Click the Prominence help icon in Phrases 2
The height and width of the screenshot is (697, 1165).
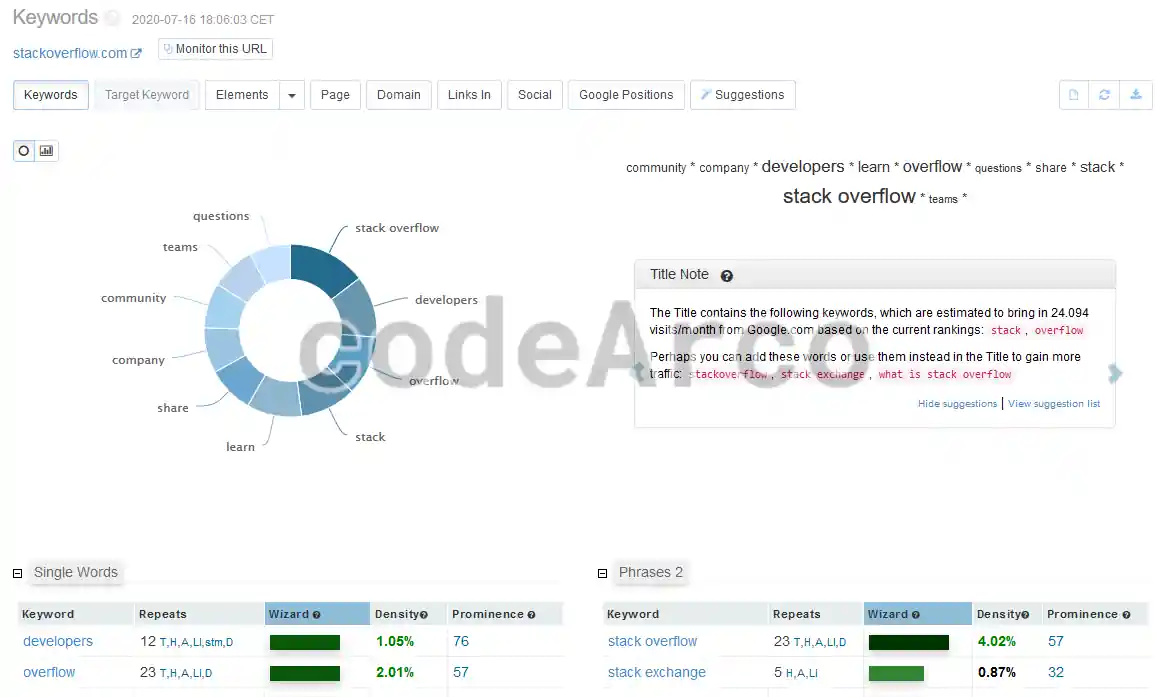pos(1126,615)
